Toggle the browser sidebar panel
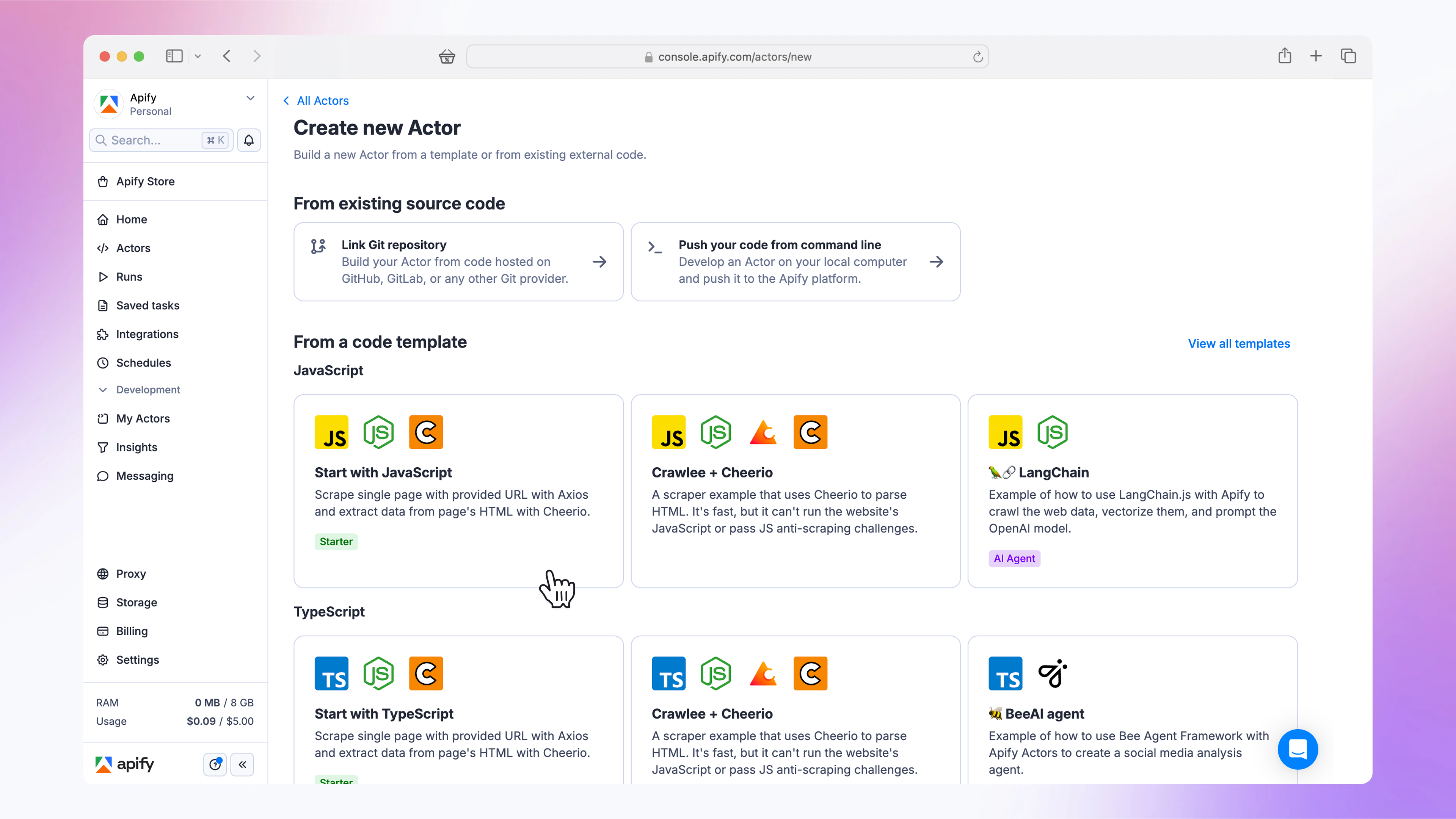Screen dimensions: 1456x819 coord(174,56)
